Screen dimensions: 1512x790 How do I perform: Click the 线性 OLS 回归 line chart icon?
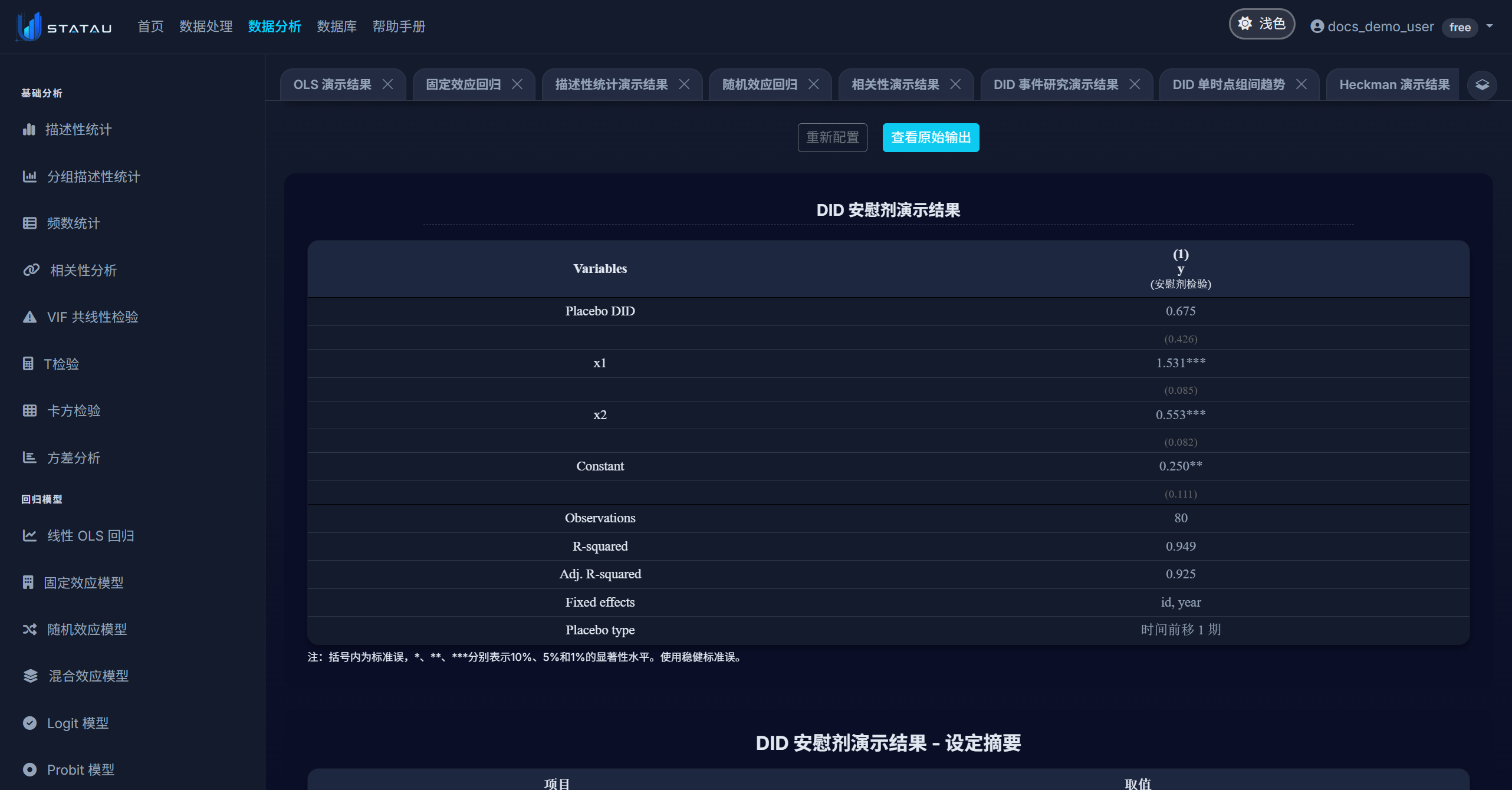coord(29,535)
